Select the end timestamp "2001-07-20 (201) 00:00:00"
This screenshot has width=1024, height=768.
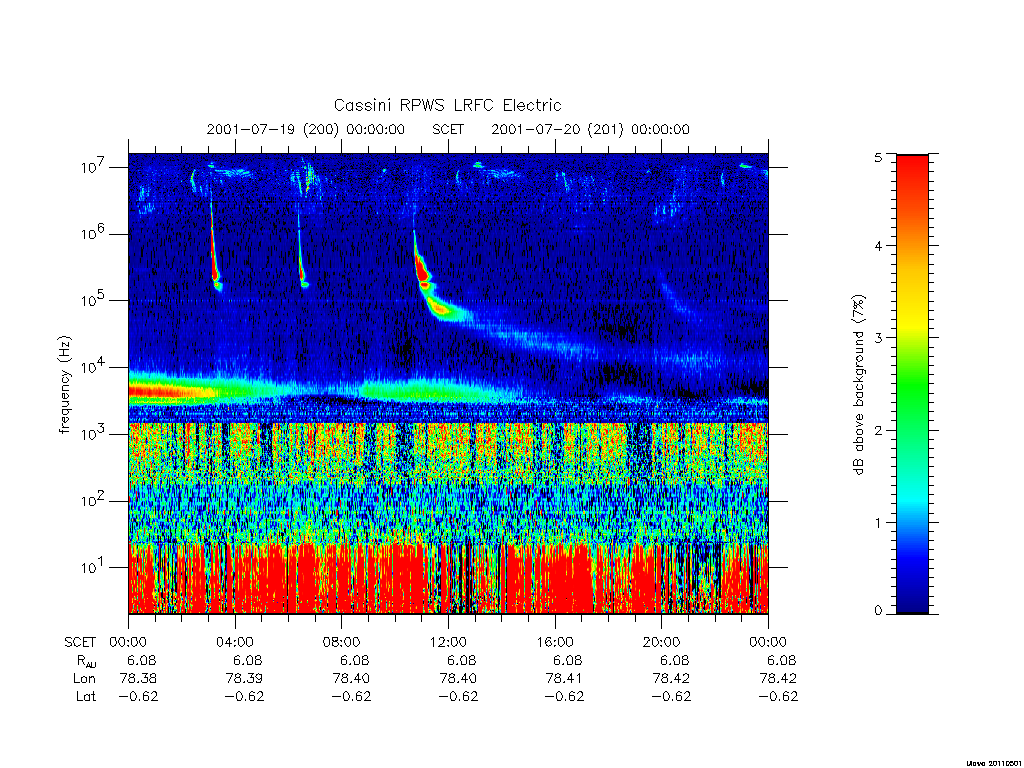coord(590,129)
